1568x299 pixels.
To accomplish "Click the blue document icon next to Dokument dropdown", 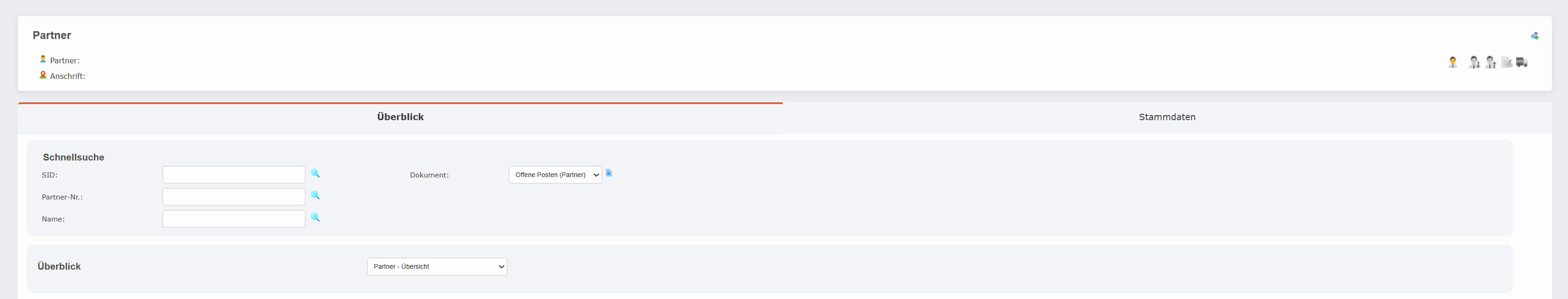I will coord(610,173).
